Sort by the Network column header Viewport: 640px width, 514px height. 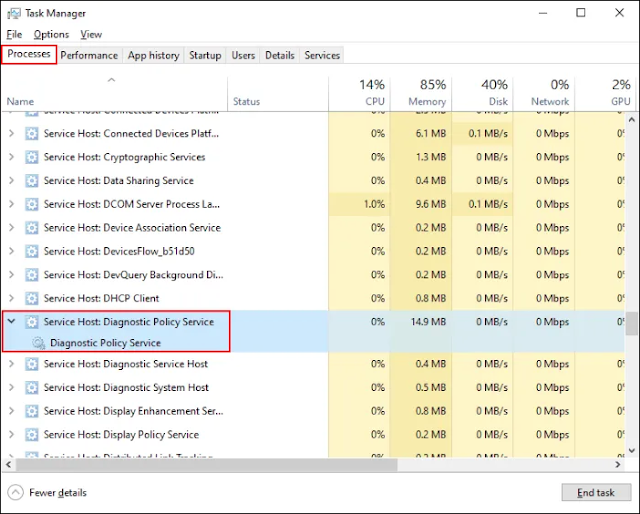544,94
